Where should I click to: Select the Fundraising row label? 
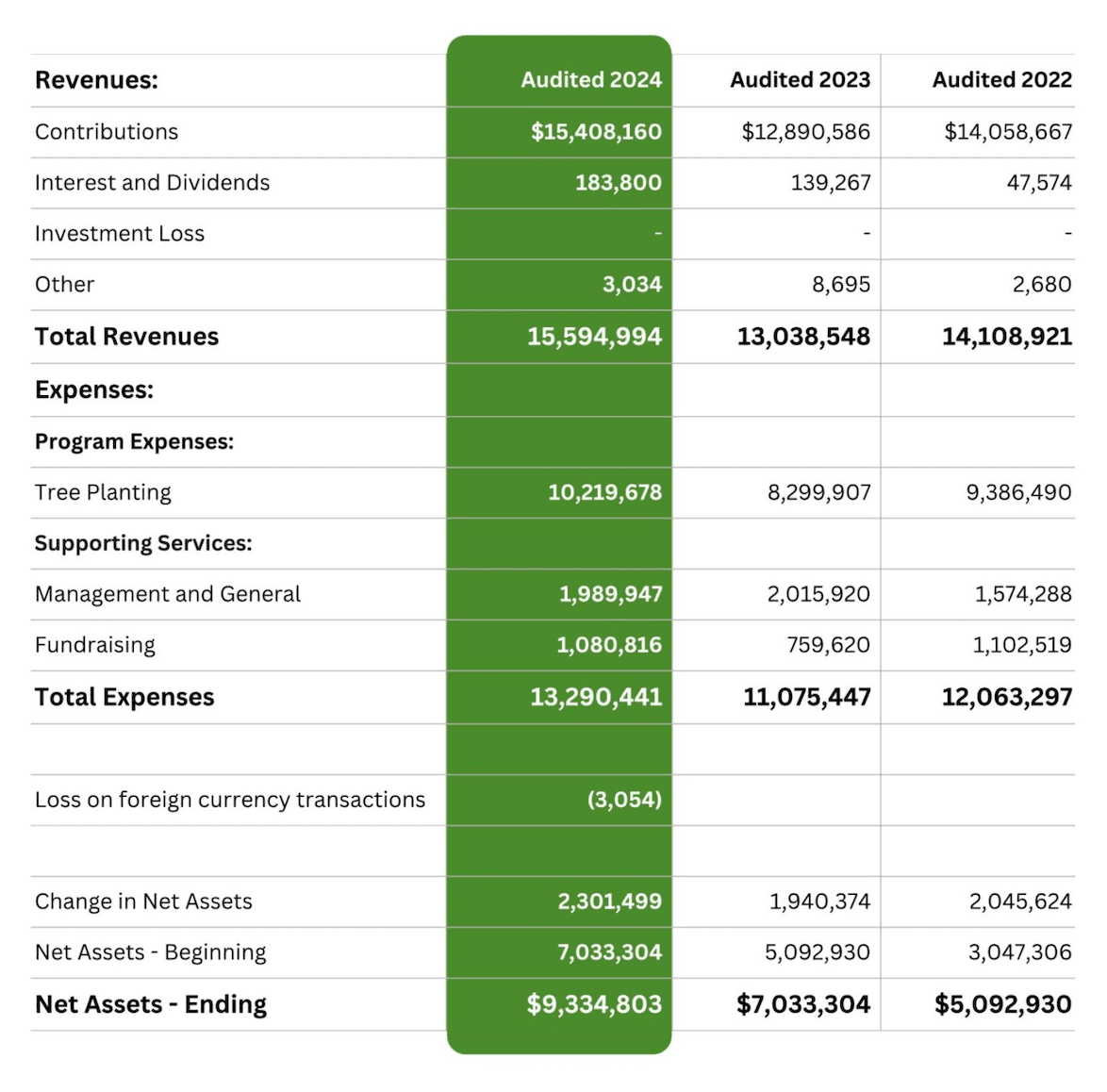point(95,645)
